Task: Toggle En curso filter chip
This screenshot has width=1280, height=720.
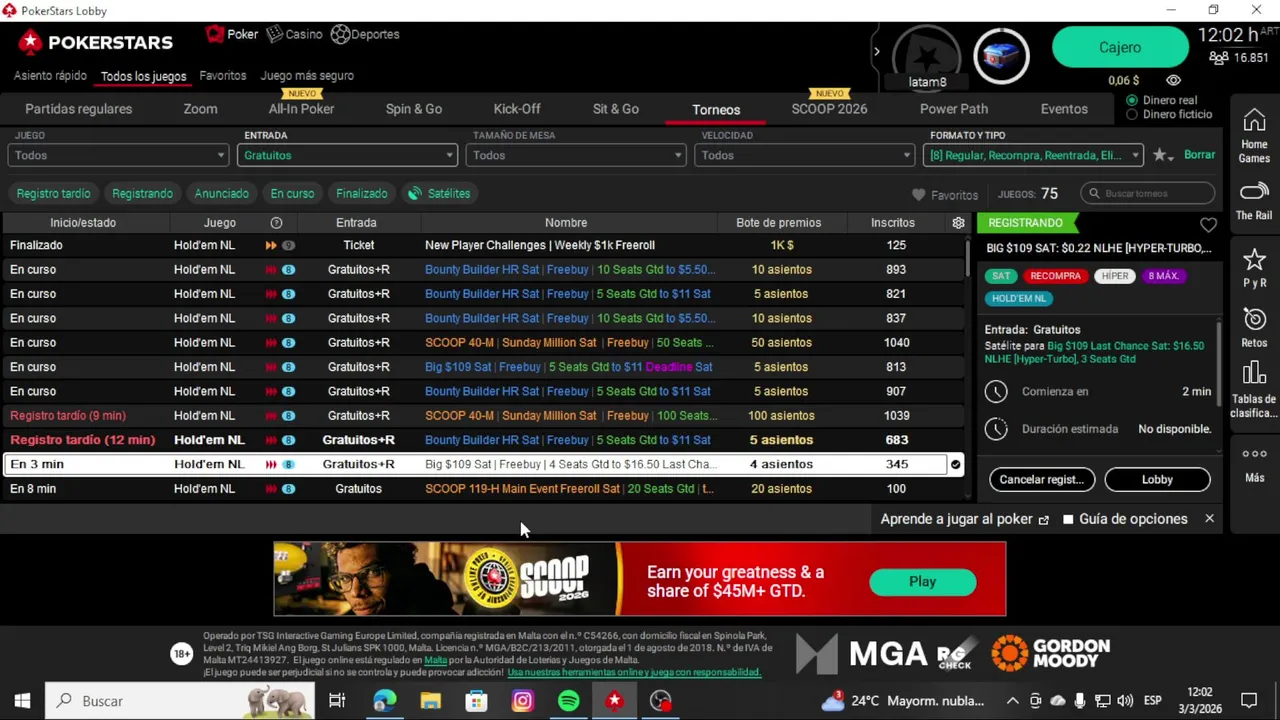Action: pyautogui.click(x=292, y=193)
